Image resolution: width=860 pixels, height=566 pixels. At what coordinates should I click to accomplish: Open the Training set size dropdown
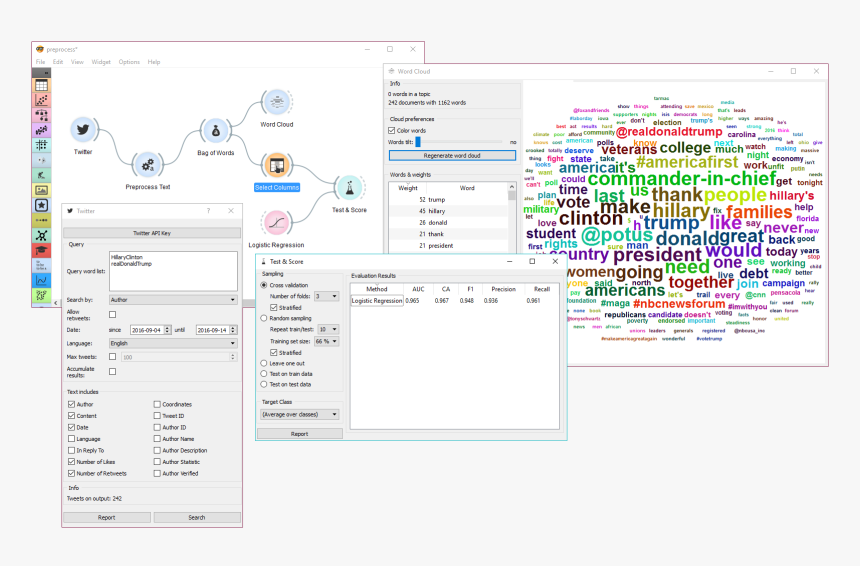326,341
